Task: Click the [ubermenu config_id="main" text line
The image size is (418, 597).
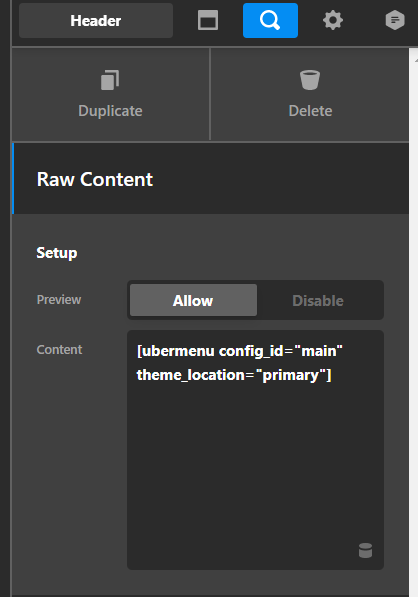Action: 240,351
